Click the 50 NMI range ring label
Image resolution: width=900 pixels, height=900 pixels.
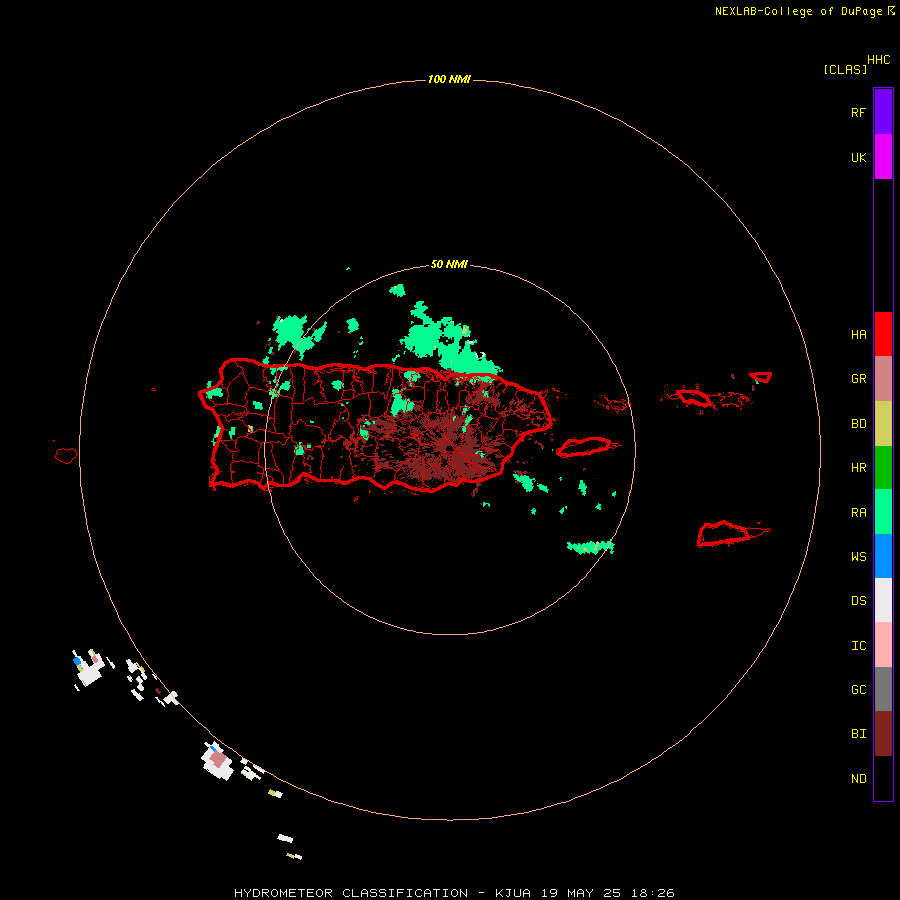449,264
